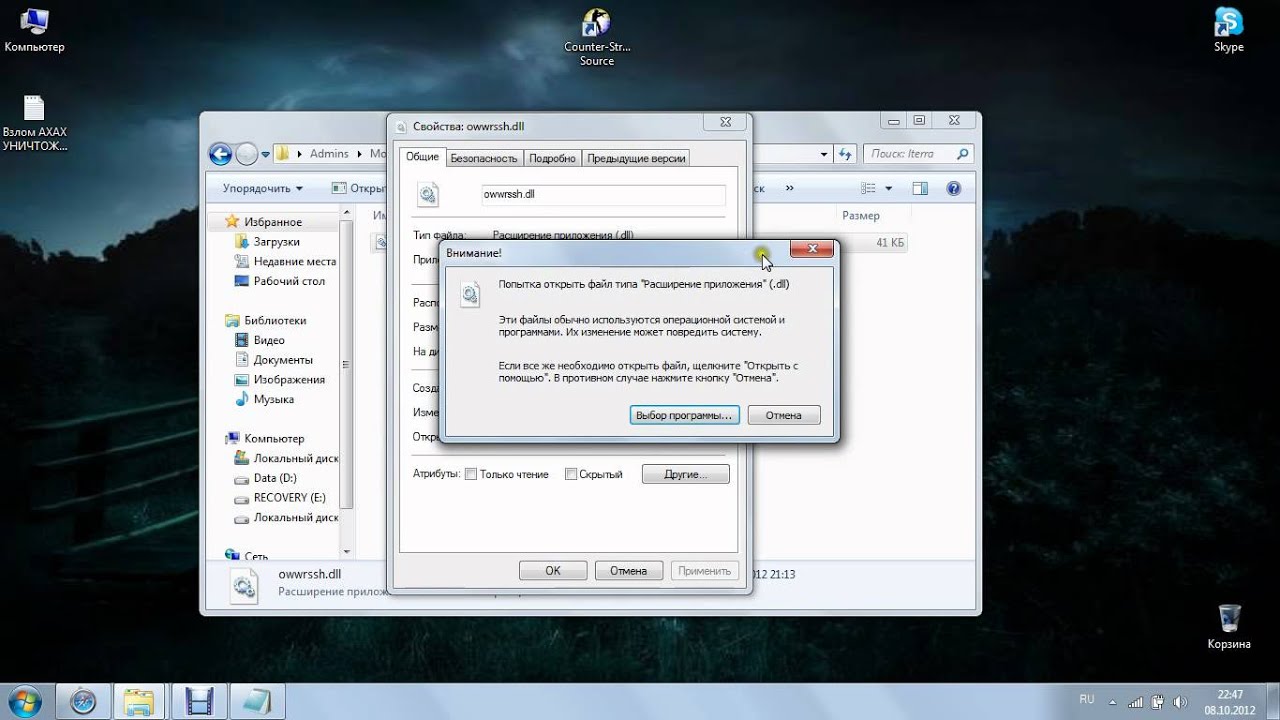Click the Explorer forward arrow
The height and width of the screenshot is (720, 1280).
(x=247, y=154)
